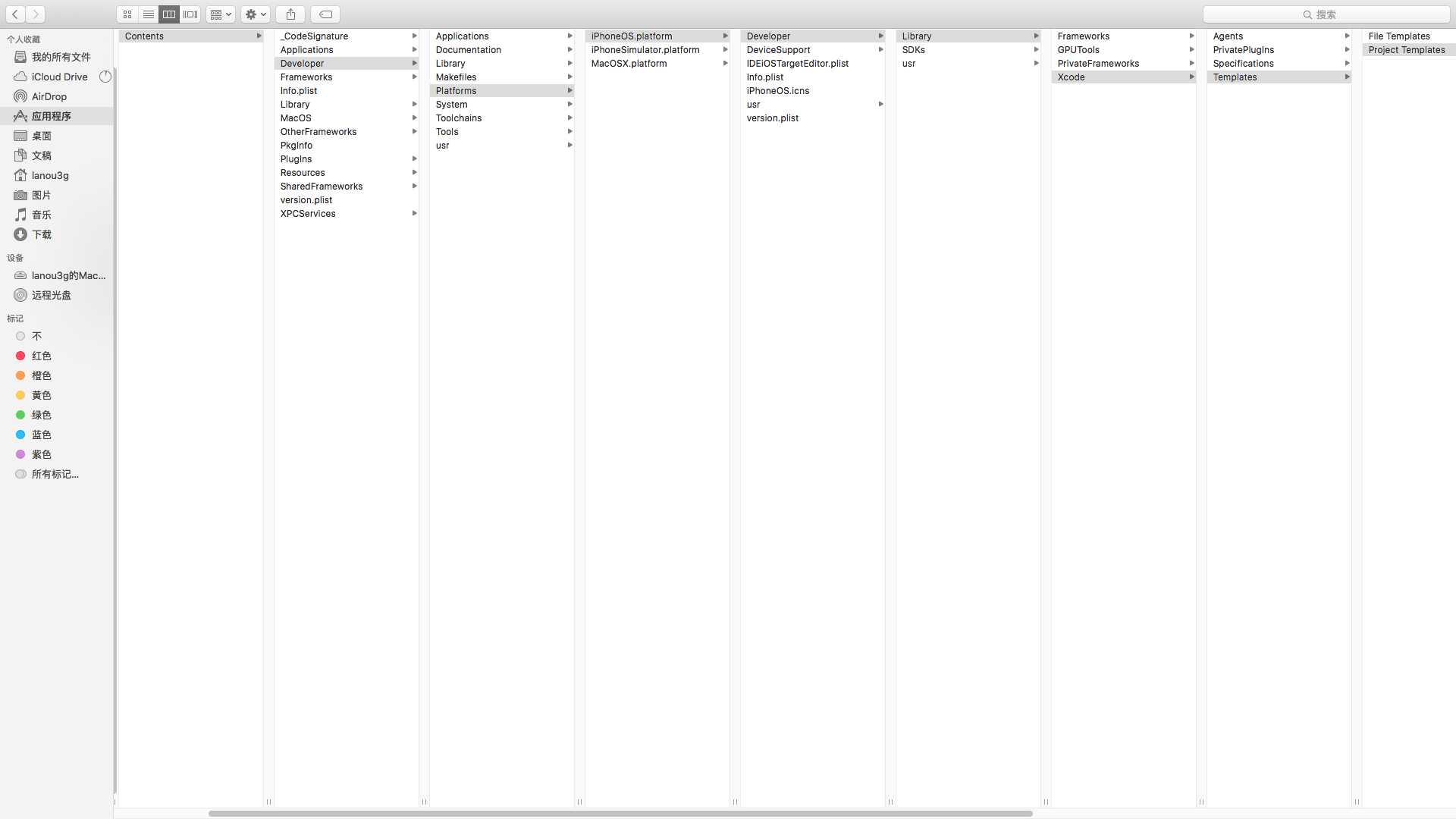This screenshot has width=1456, height=819.
Task: Open the Project Templates folder
Action: pos(1406,49)
